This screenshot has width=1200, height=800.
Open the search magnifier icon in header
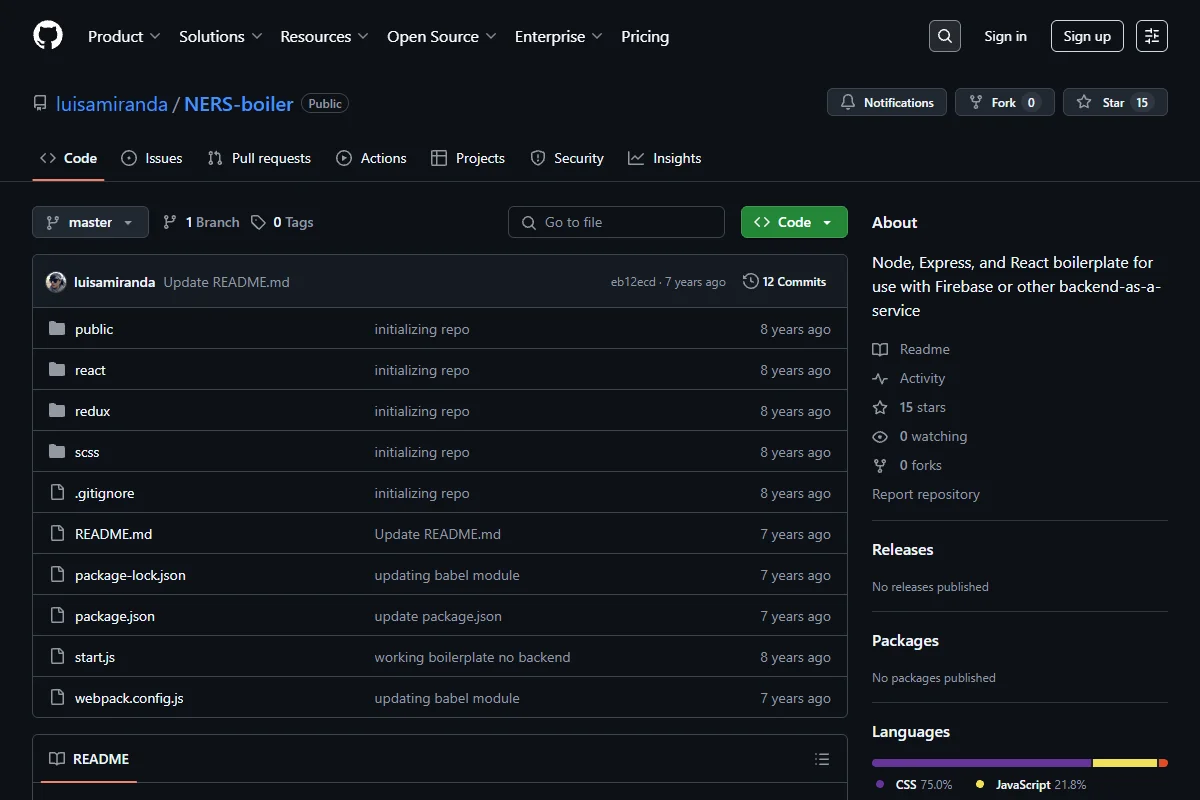click(x=944, y=36)
